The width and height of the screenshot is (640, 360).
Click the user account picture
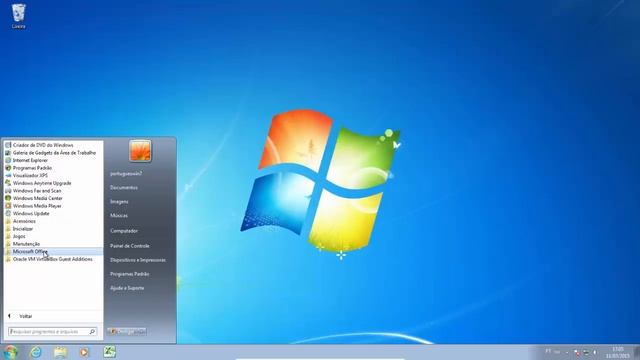pos(140,151)
